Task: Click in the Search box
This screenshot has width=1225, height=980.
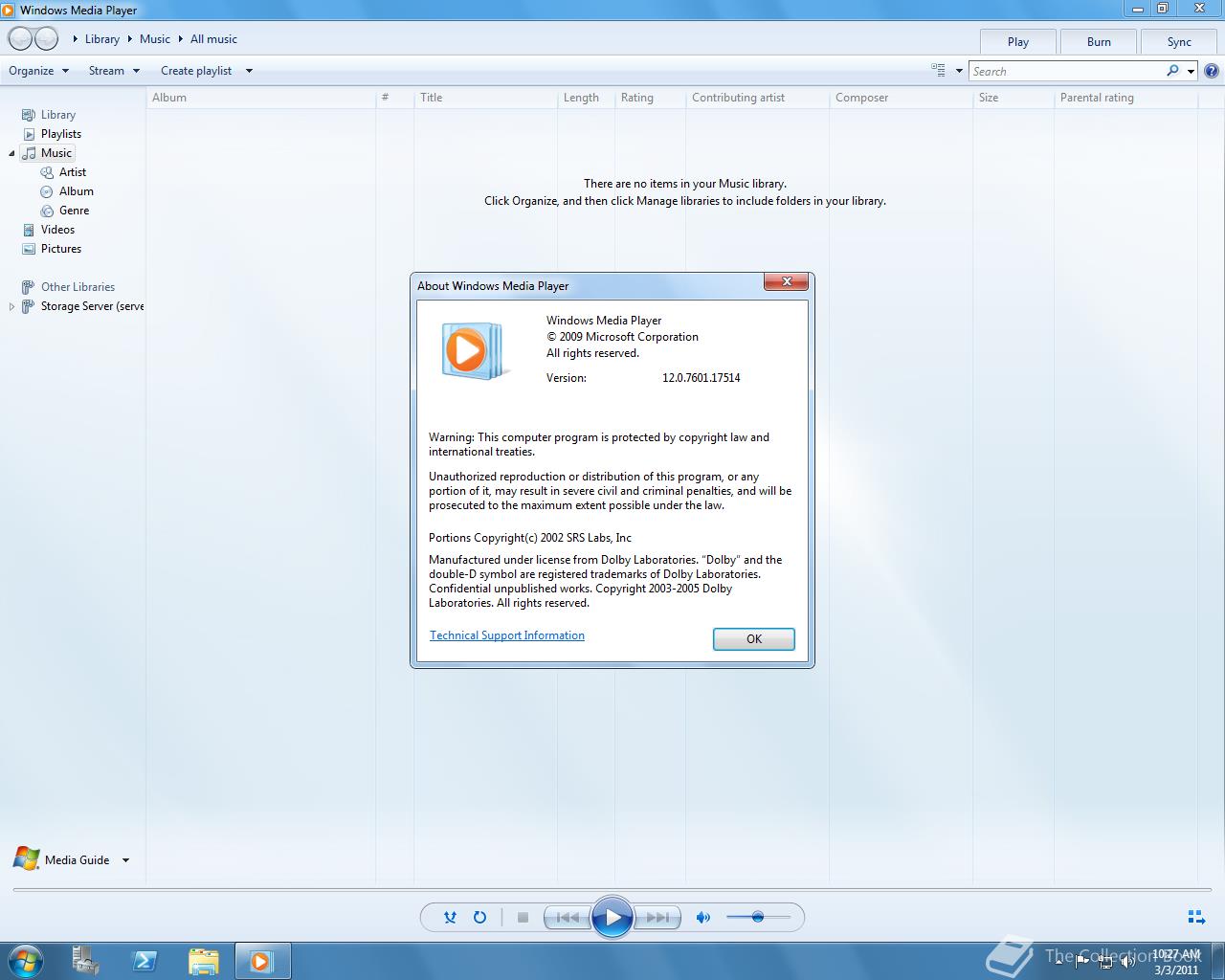Action: pos(1066,71)
